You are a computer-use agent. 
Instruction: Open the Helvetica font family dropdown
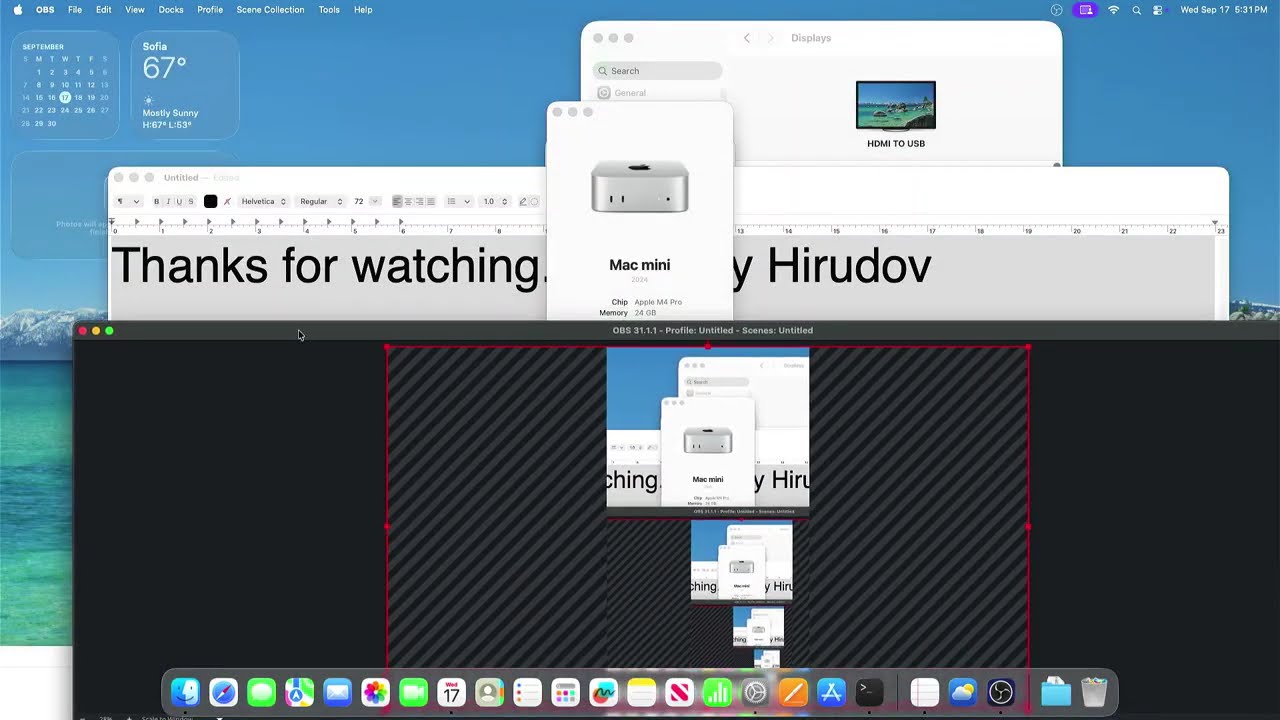pos(263,202)
